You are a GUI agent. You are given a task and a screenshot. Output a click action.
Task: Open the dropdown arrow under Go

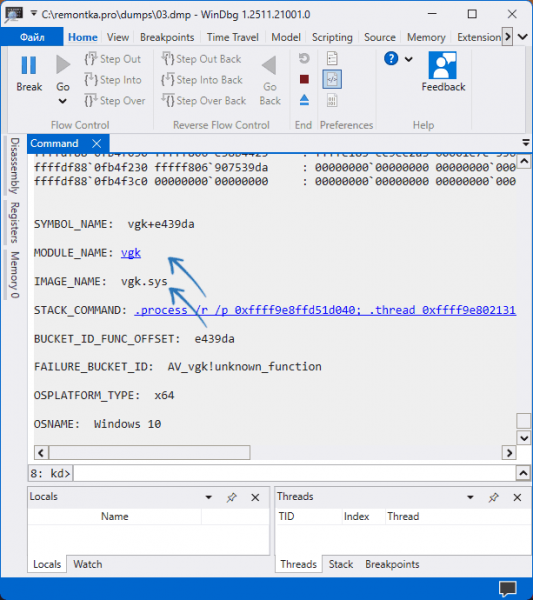coord(62,101)
